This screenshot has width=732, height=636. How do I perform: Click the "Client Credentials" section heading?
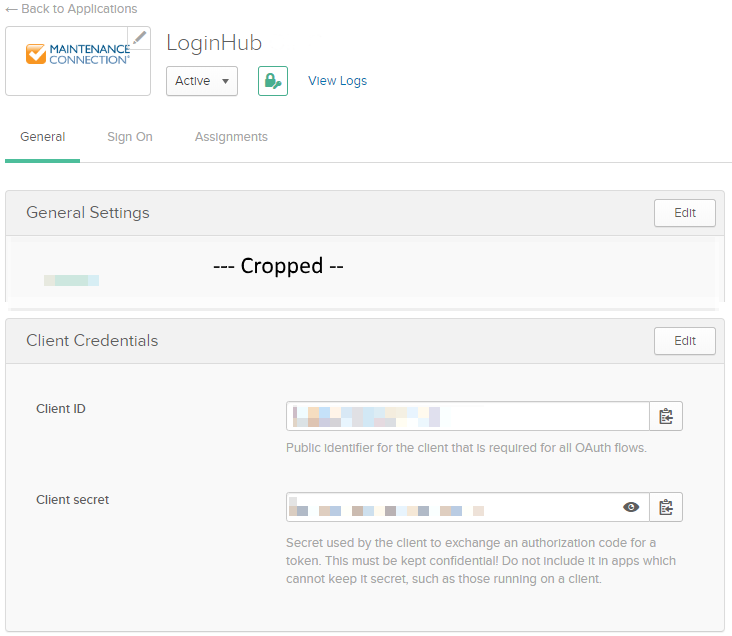(x=92, y=340)
